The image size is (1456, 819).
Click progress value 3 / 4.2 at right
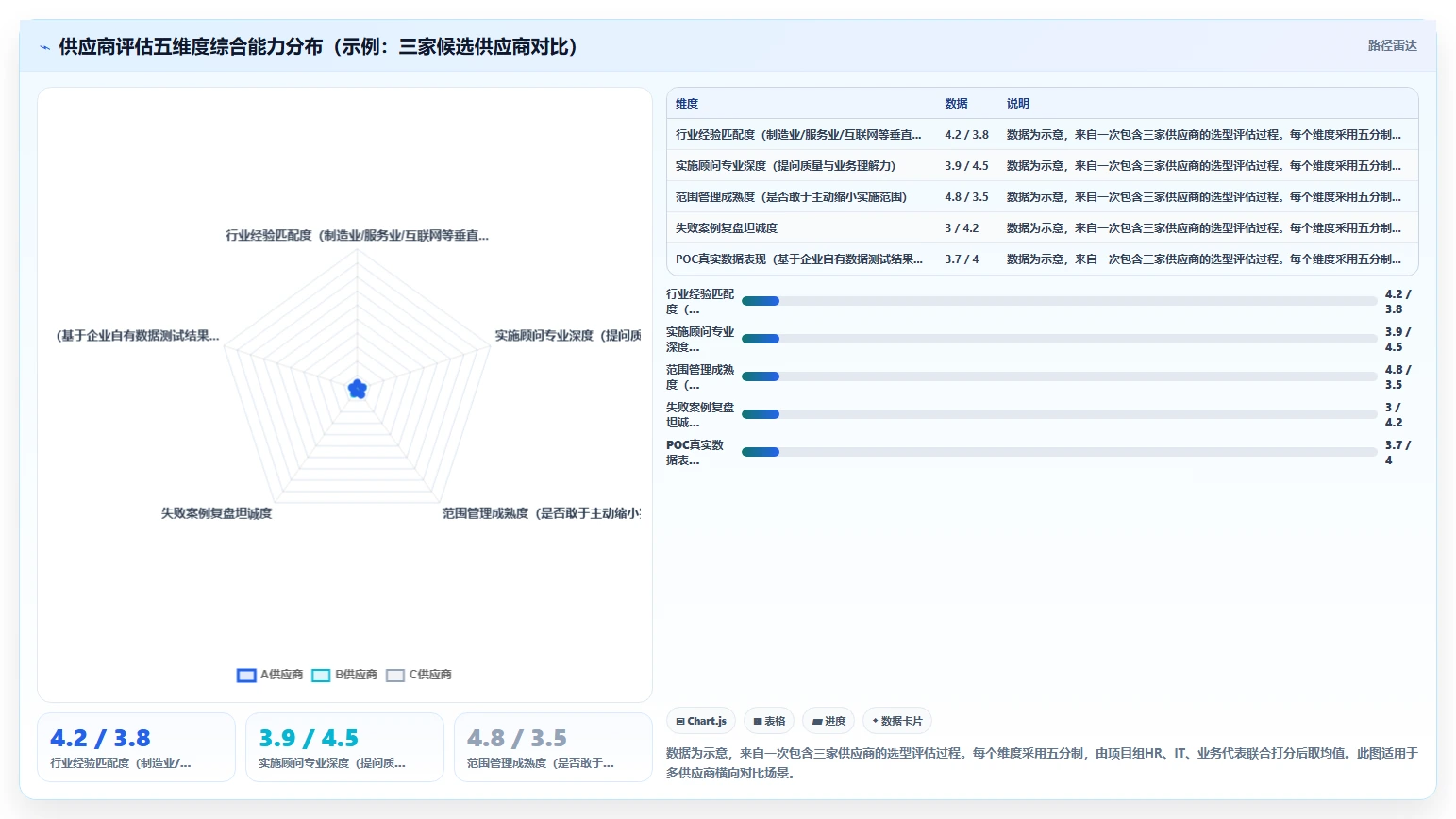click(x=1394, y=415)
